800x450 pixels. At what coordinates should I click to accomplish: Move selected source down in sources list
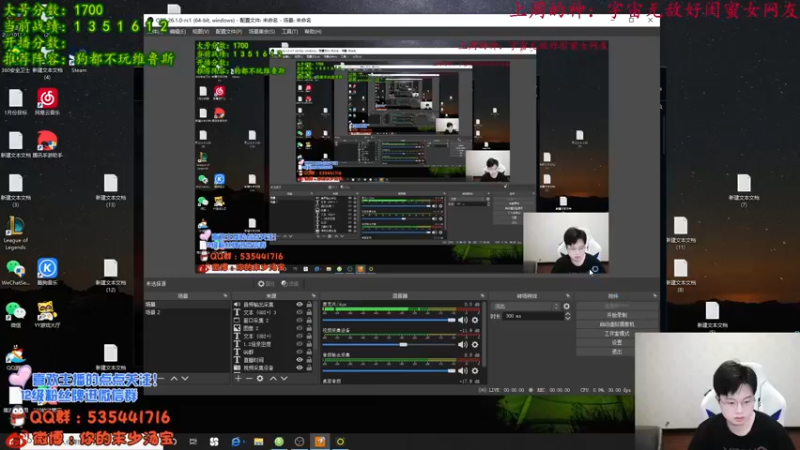point(284,379)
